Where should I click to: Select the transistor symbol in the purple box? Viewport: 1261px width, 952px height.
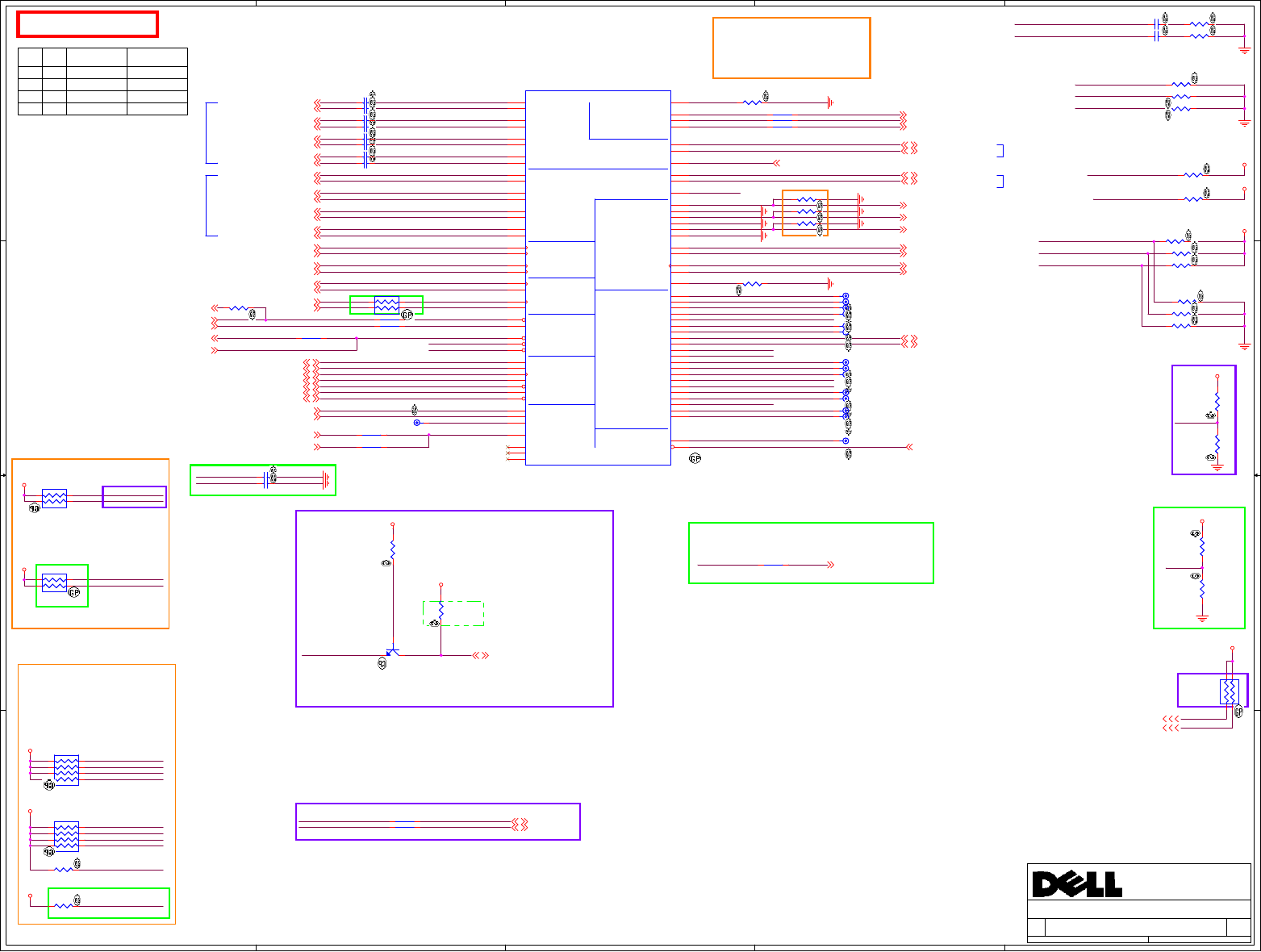tap(392, 653)
